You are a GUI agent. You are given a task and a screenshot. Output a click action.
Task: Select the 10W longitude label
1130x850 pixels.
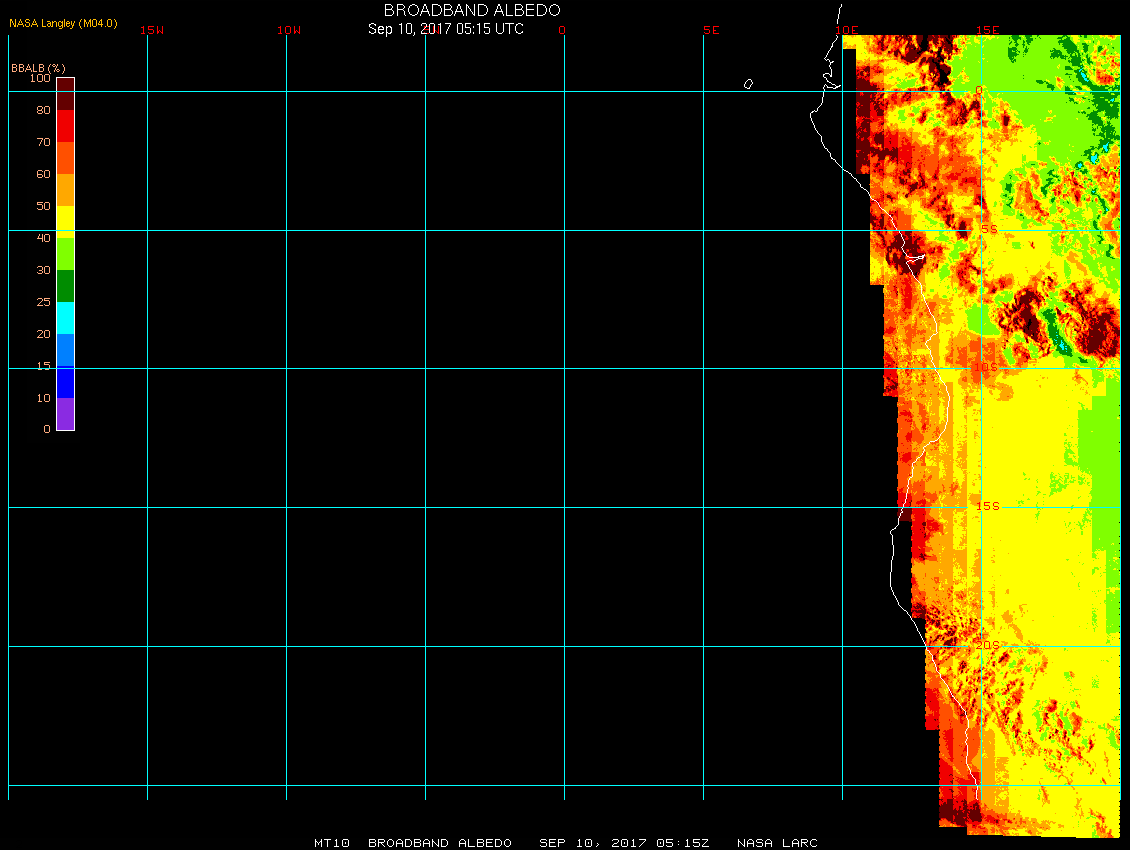[x=290, y=30]
